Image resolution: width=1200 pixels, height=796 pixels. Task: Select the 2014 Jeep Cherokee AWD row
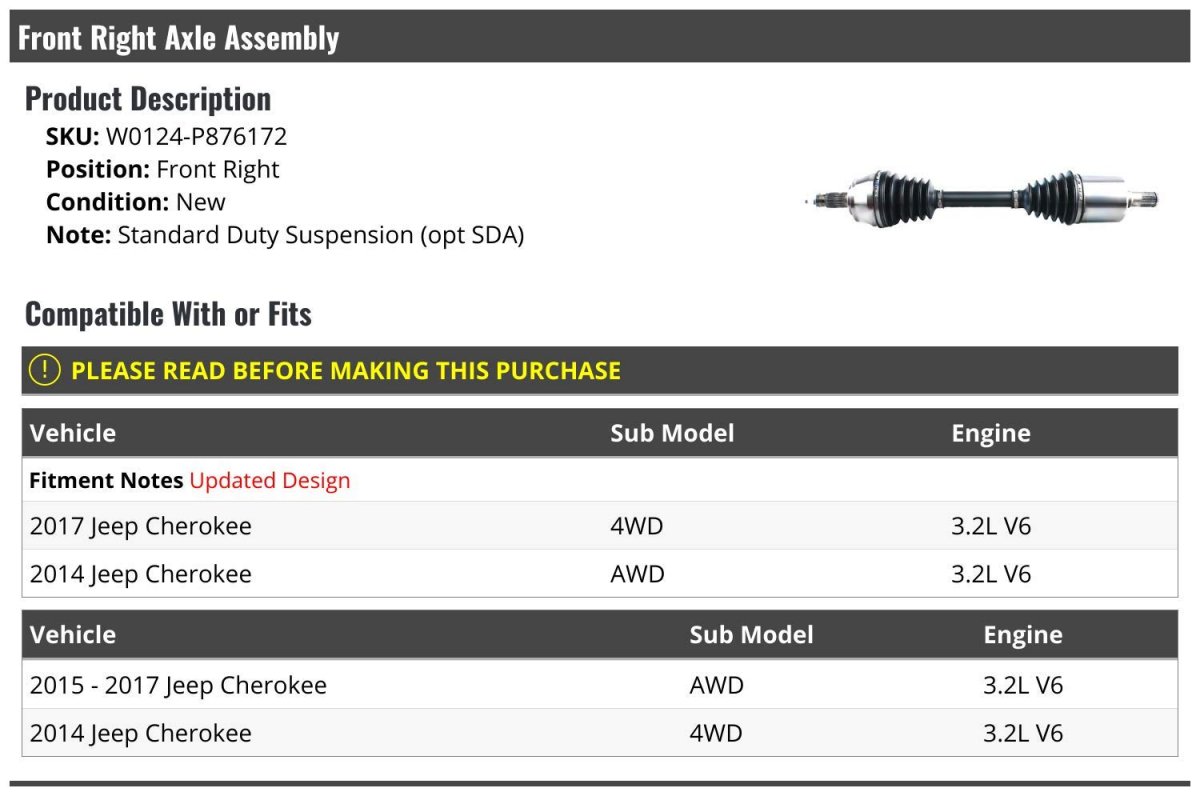600,574
